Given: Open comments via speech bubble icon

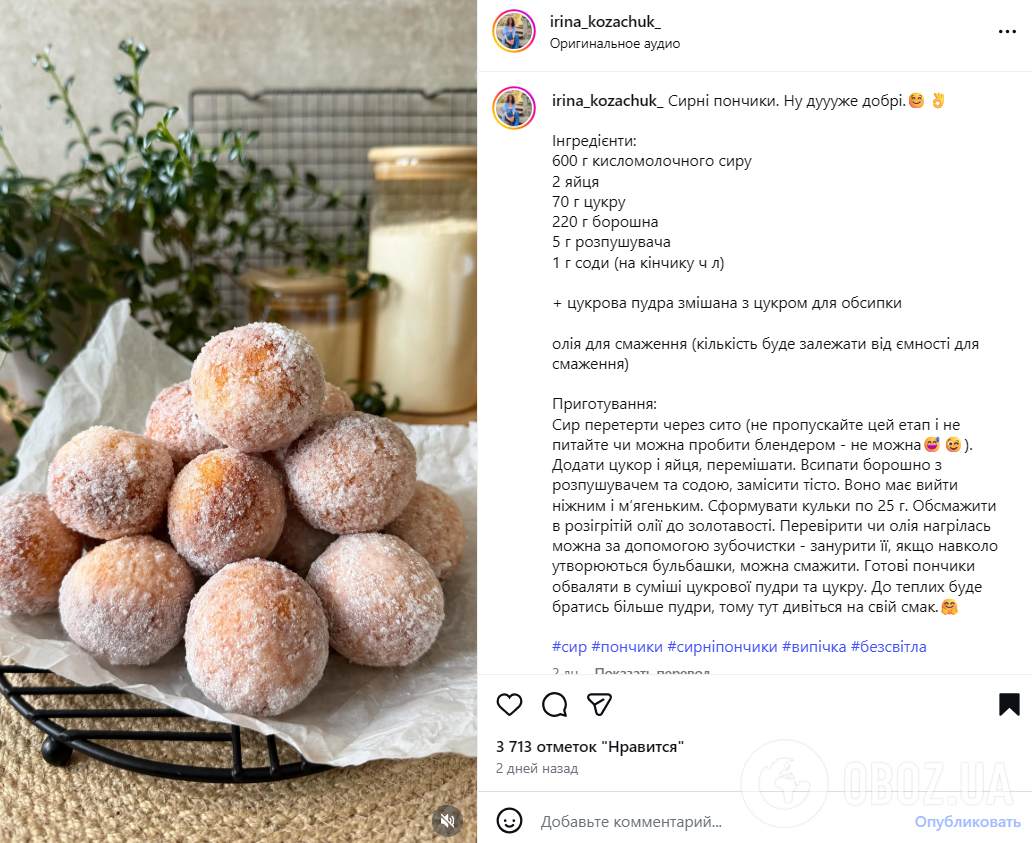Looking at the screenshot, I should coord(555,704).
